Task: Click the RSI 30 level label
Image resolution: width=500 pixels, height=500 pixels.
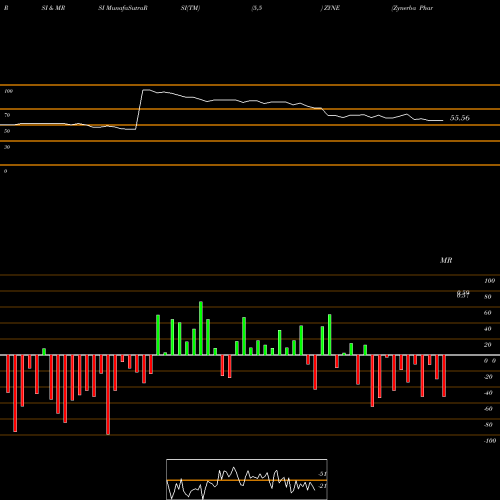Action: [7, 147]
